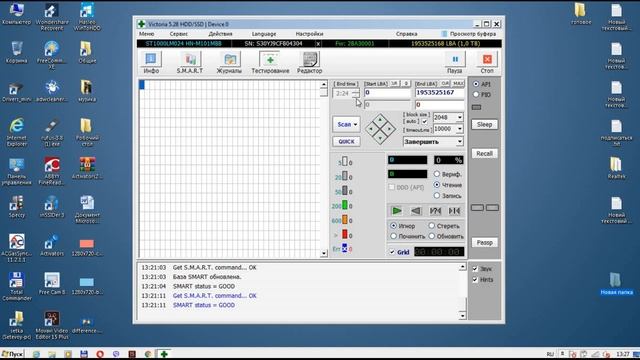Screen dimensions: 640x360
Task: Click the red Стоп icon
Action: (487, 59)
